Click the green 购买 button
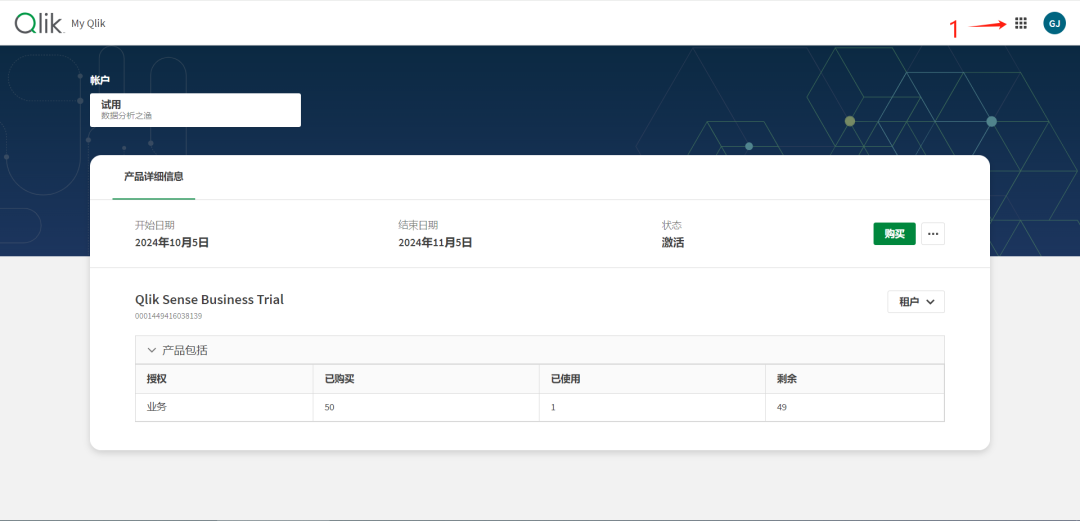The image size is (1080, 521). [894, 234]
